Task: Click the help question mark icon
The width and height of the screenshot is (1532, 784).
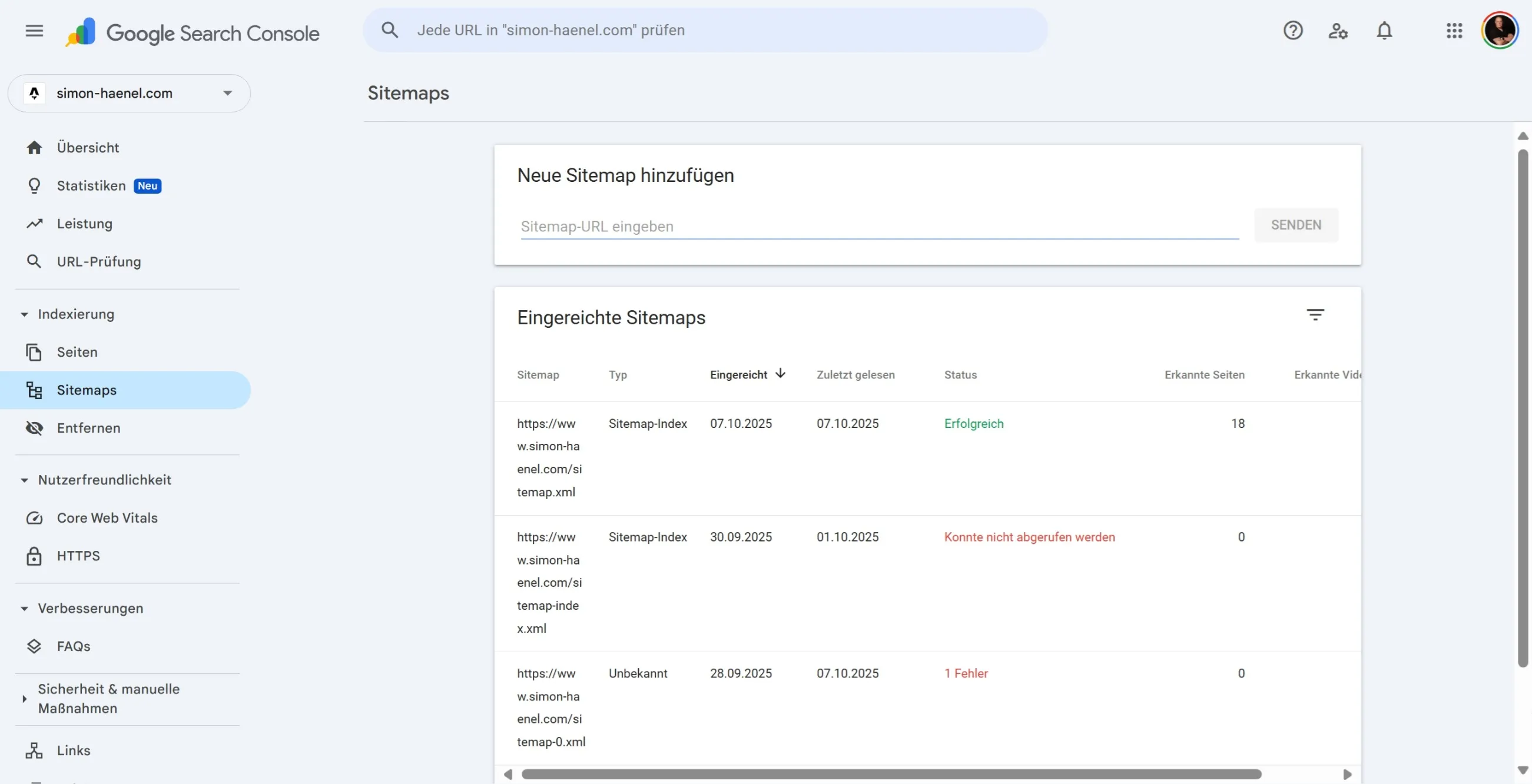Action: [1292, 31]
